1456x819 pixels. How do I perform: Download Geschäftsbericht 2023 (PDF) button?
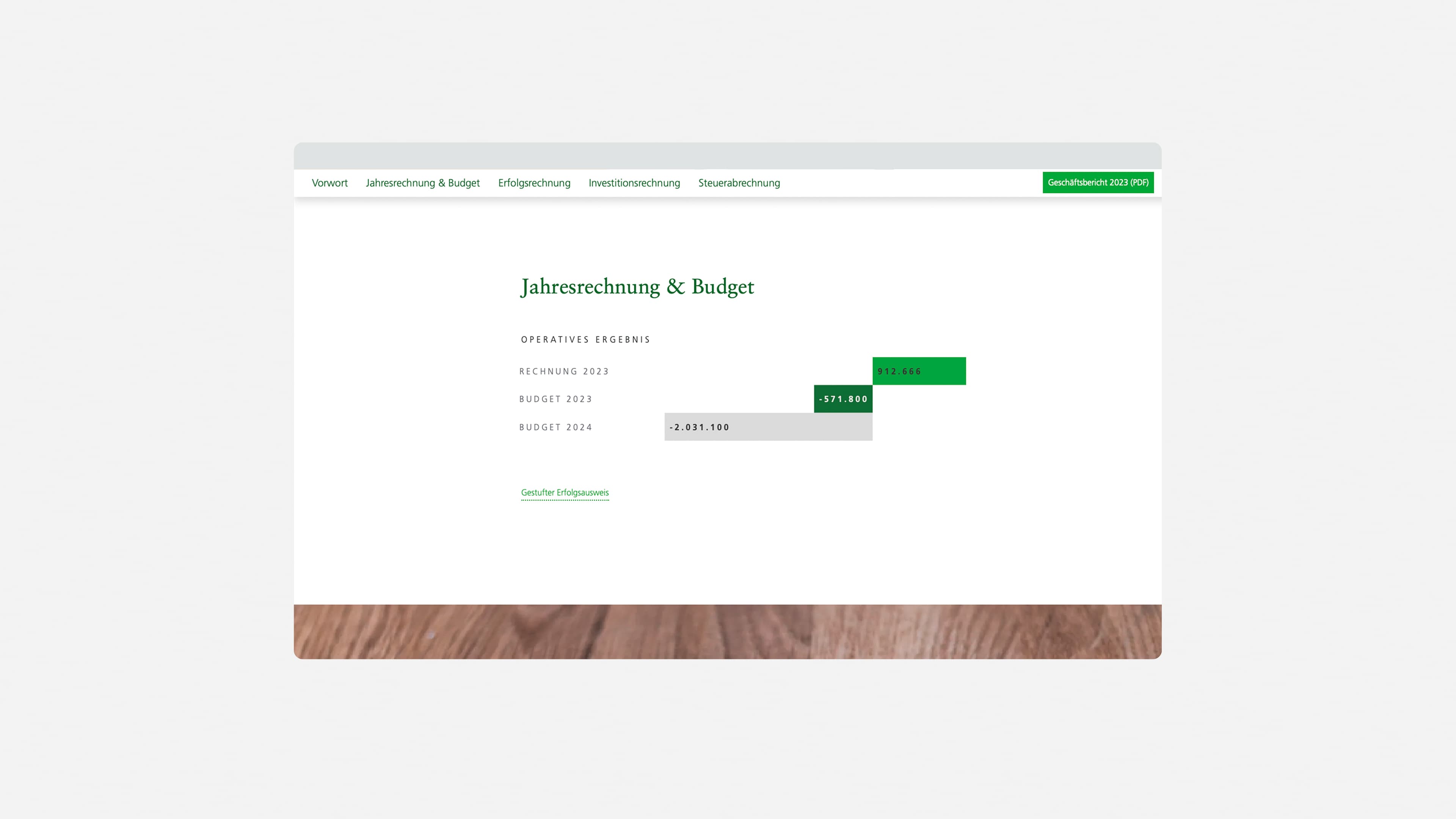click(x=1098, y=182)
